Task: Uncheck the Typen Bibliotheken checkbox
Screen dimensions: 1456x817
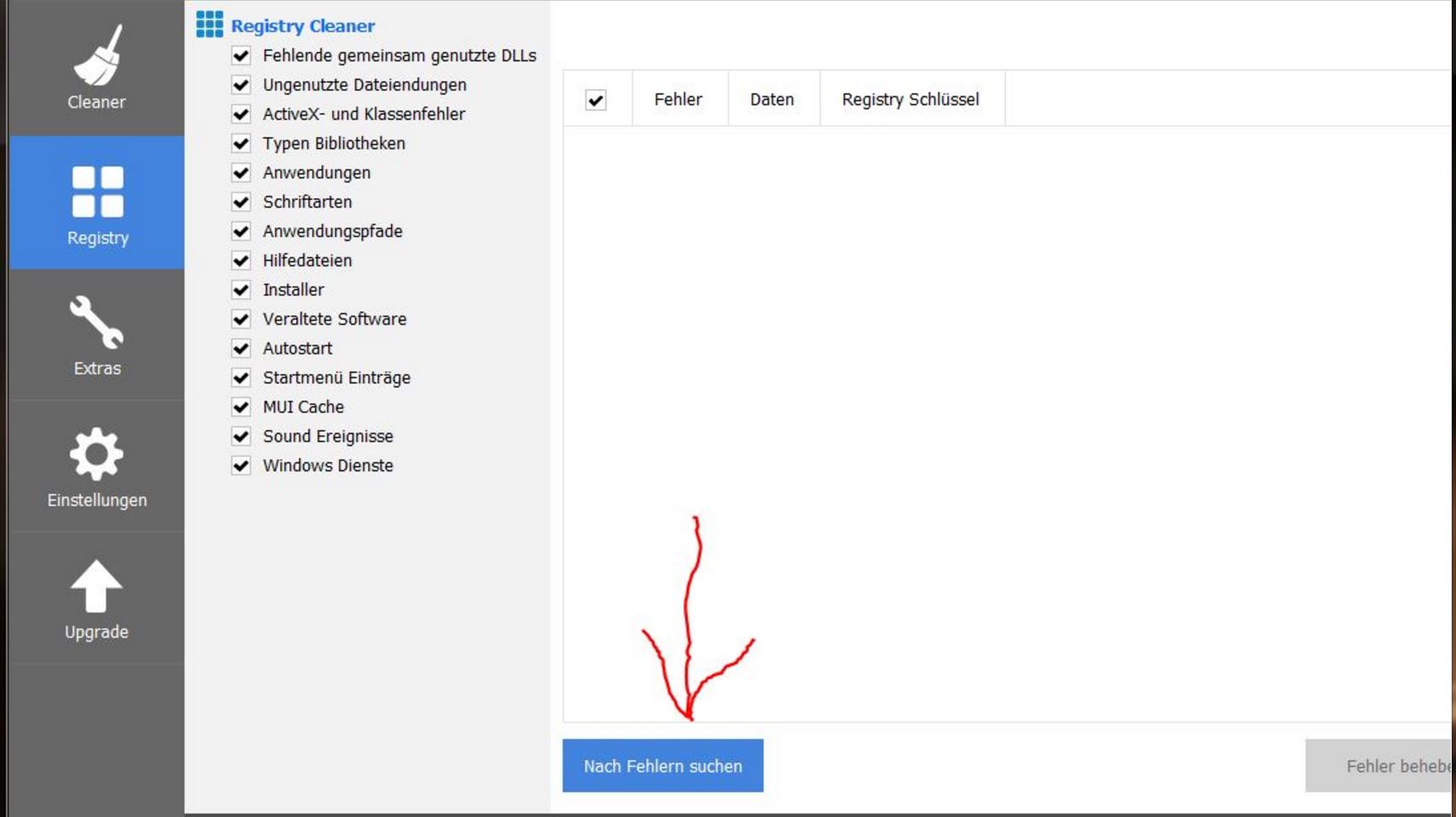Action: tap(241, 143)
